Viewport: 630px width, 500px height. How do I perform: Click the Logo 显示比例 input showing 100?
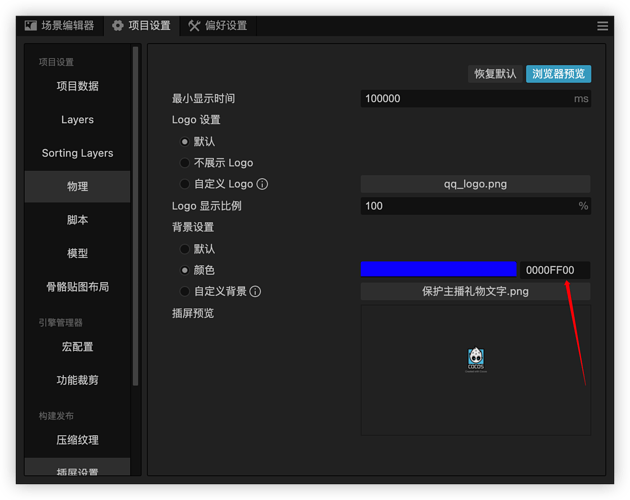point(476,206)
